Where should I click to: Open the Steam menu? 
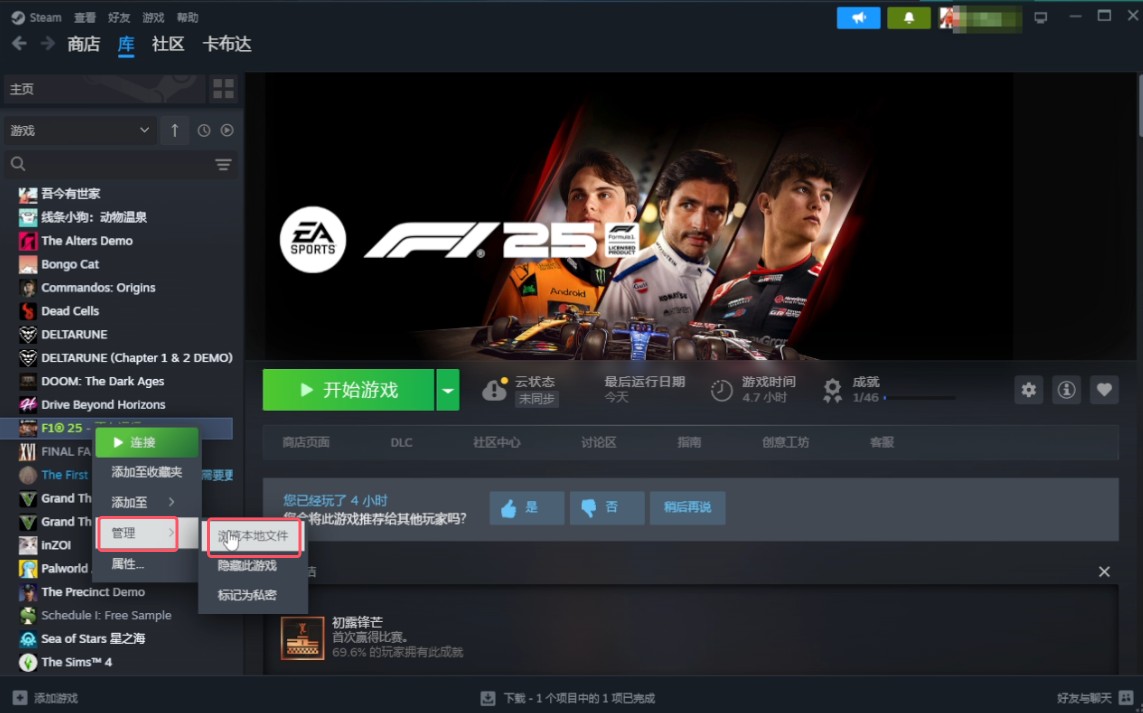(x=37, y=17)
